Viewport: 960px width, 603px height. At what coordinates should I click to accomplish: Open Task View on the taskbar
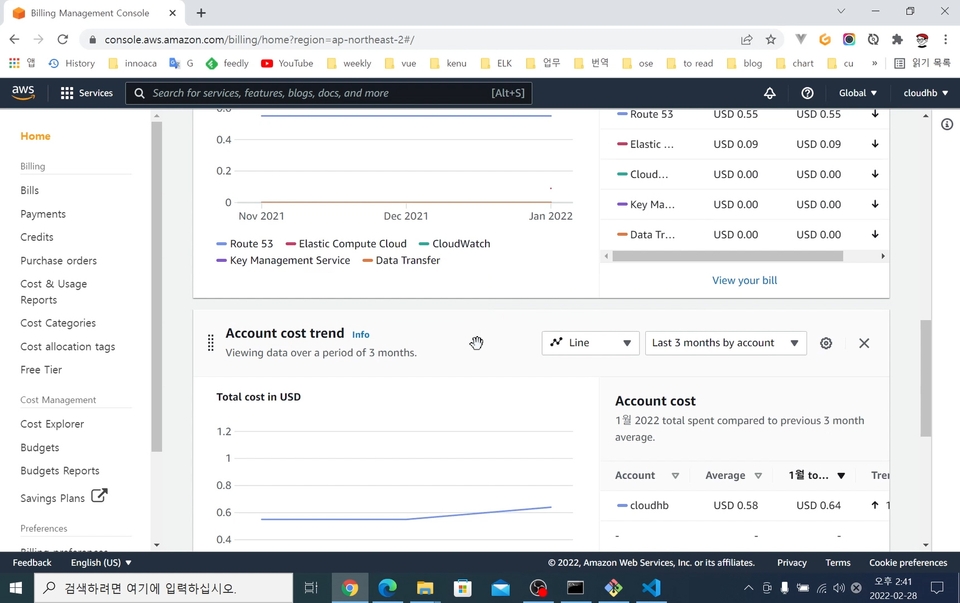[311, 588]
